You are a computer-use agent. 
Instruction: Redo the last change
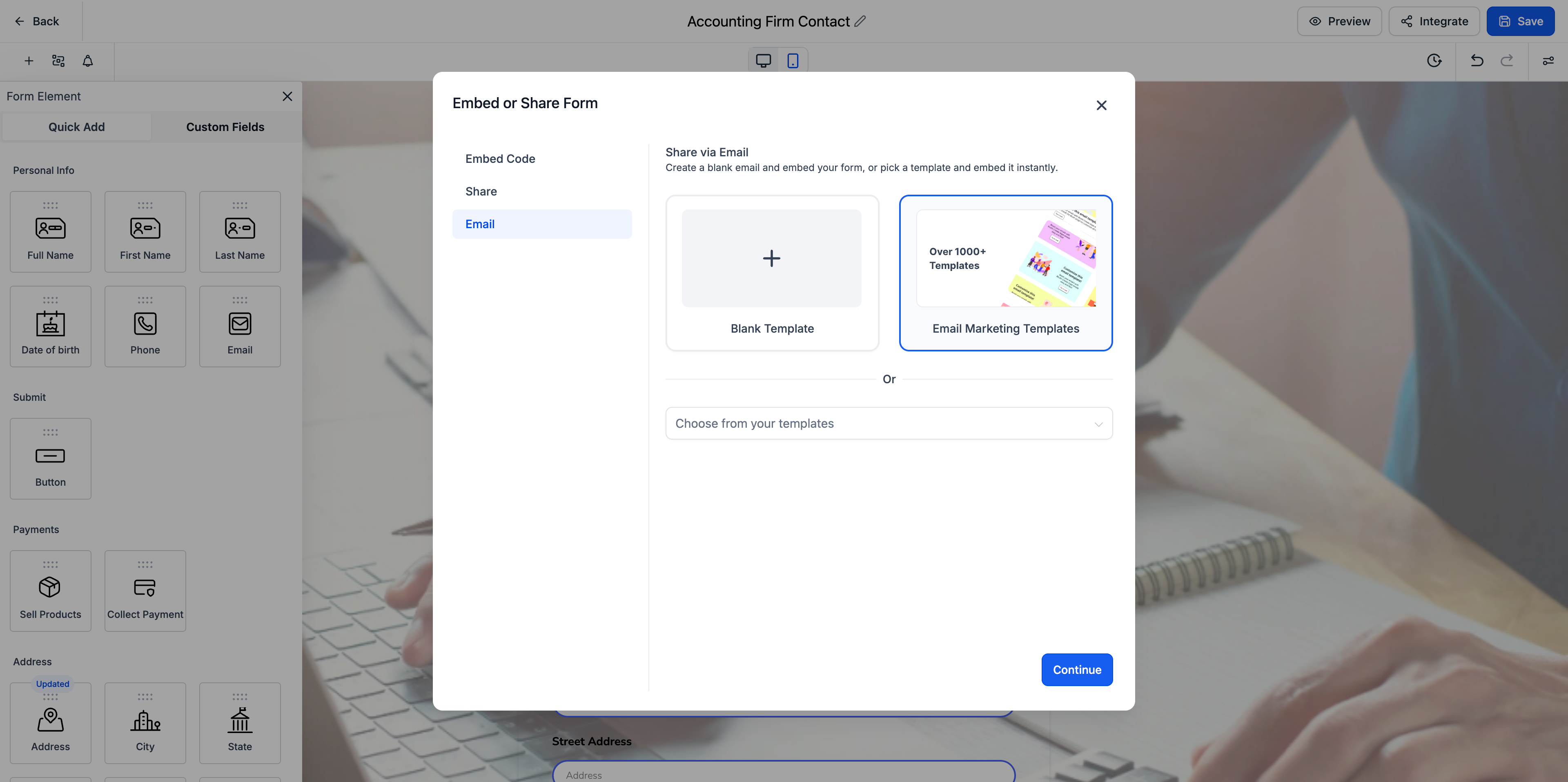tap(1507, 60)
